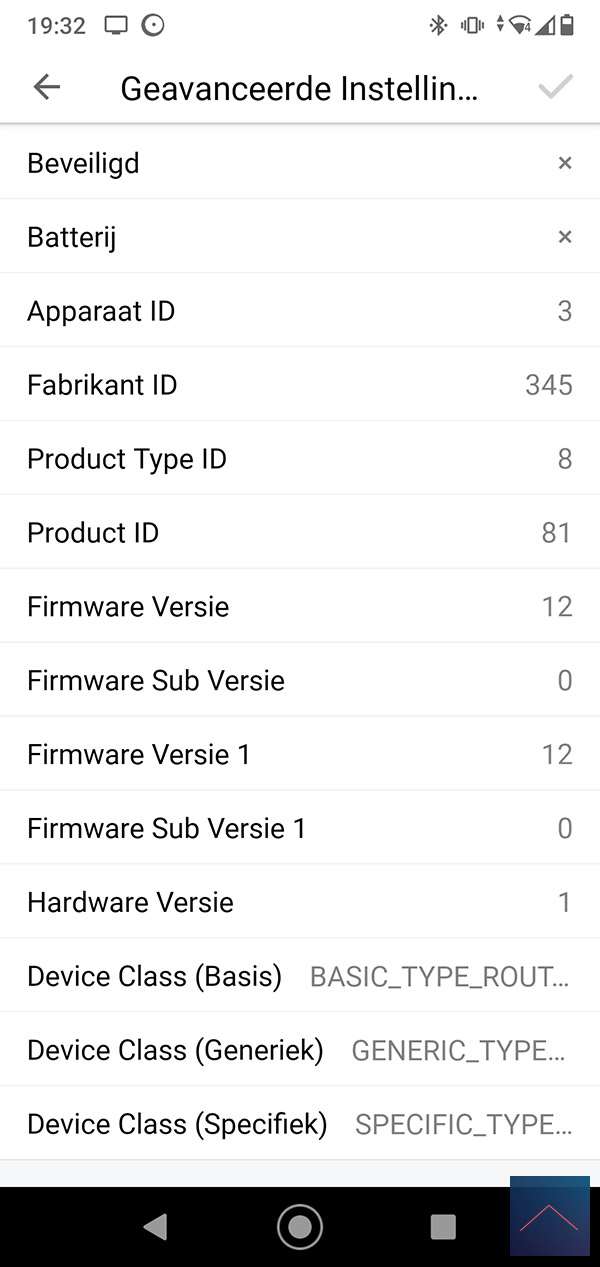Image resolution: width=600 pixels, height=1267 pixels.
Task: Tap the X icon beside Beveiligd
Action: pyautogui.click(x=565, y=163)
